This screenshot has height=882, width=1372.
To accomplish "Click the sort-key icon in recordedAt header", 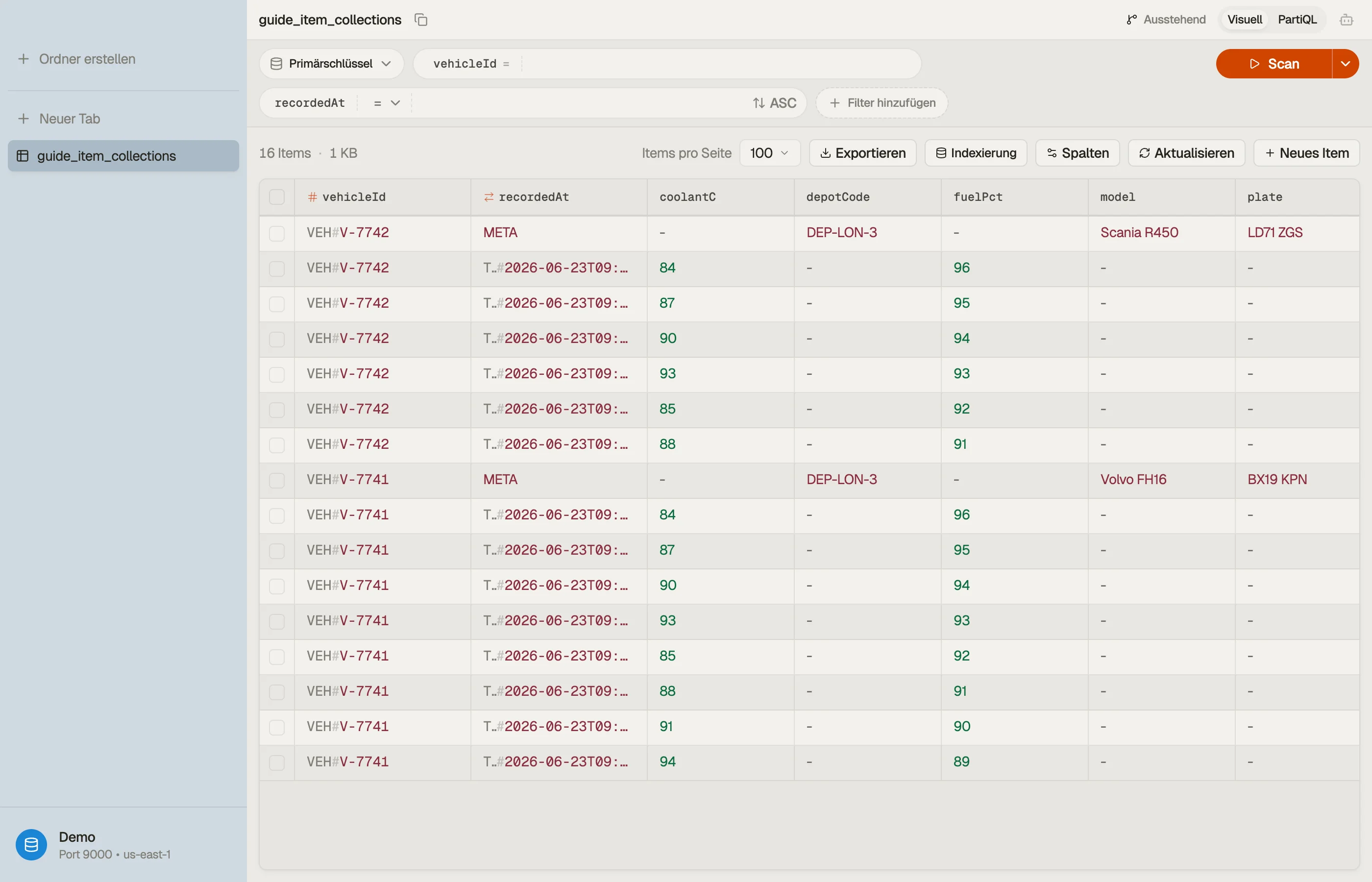I will 489,197.
